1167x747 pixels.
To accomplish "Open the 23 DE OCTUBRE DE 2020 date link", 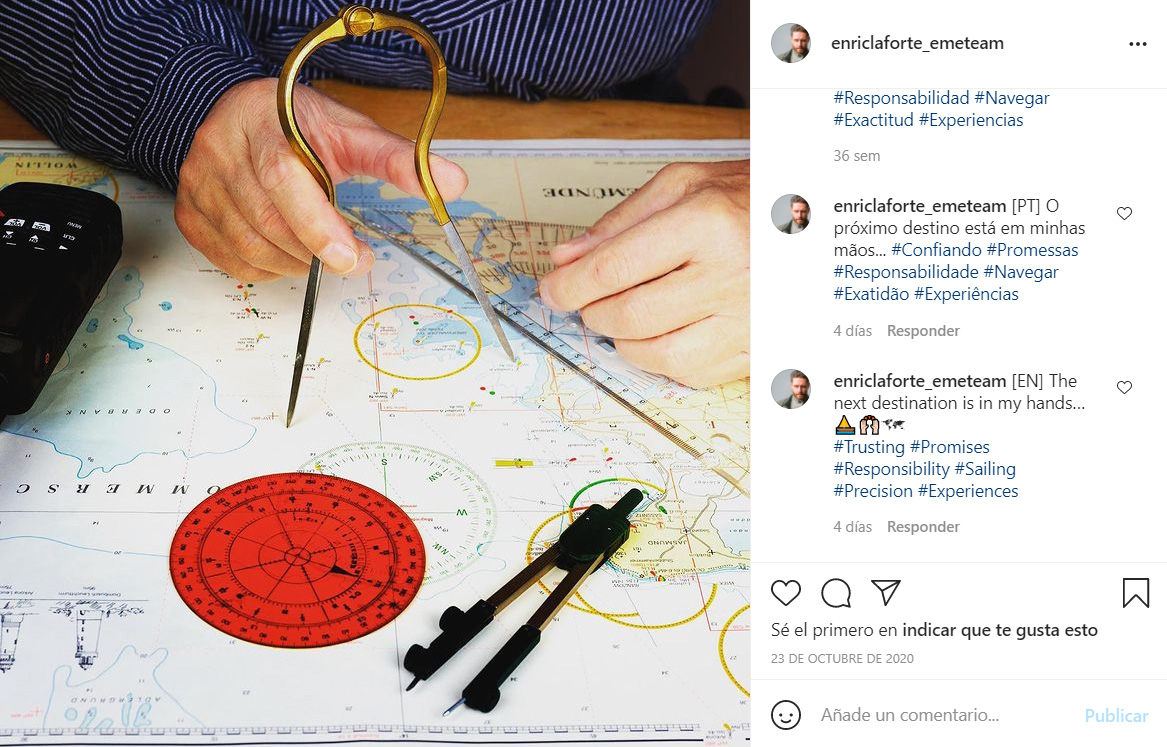I will click(842, 658).
